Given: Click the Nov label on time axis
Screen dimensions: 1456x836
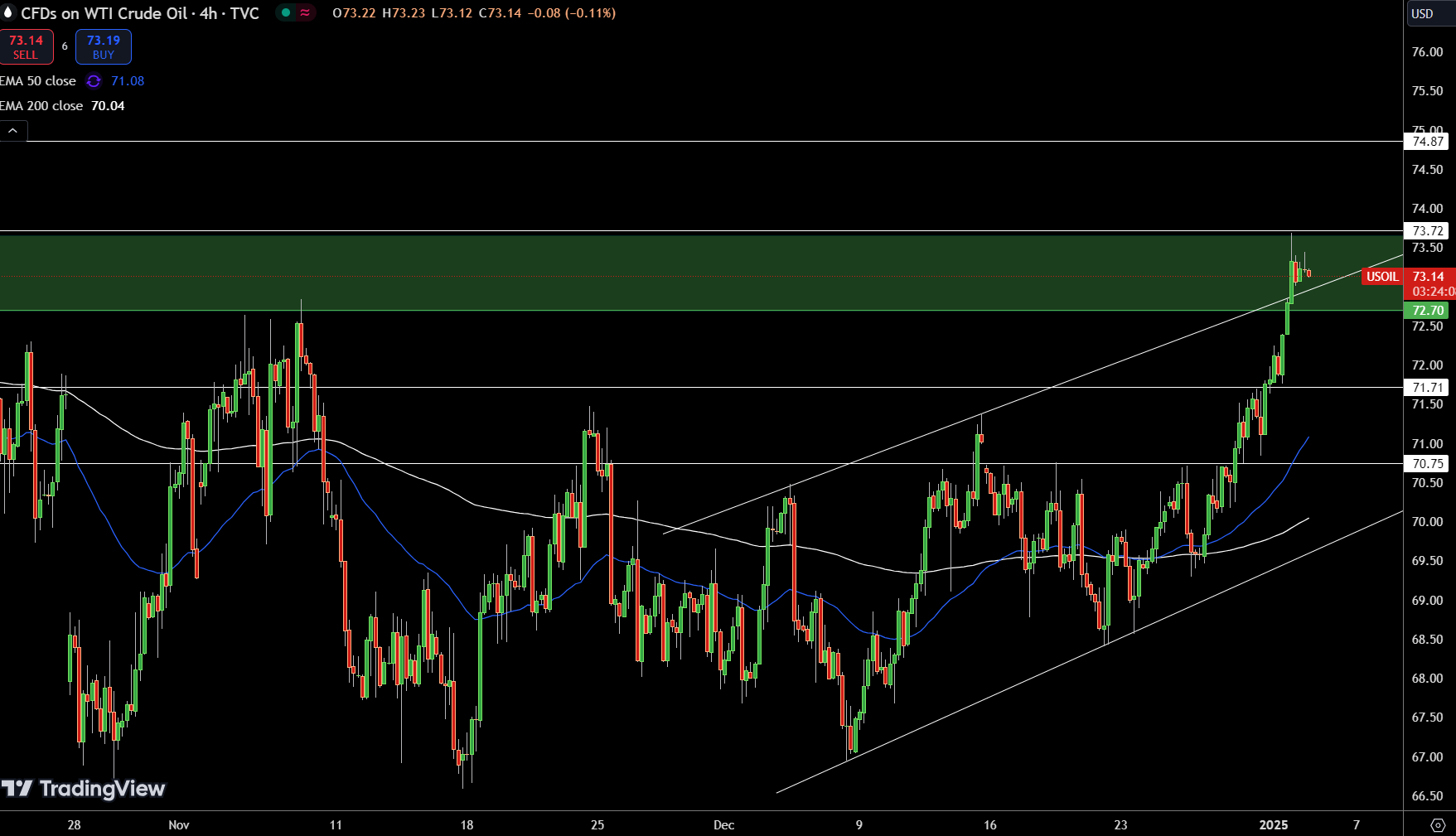Looking at the screenshot, I should point(179,825).
